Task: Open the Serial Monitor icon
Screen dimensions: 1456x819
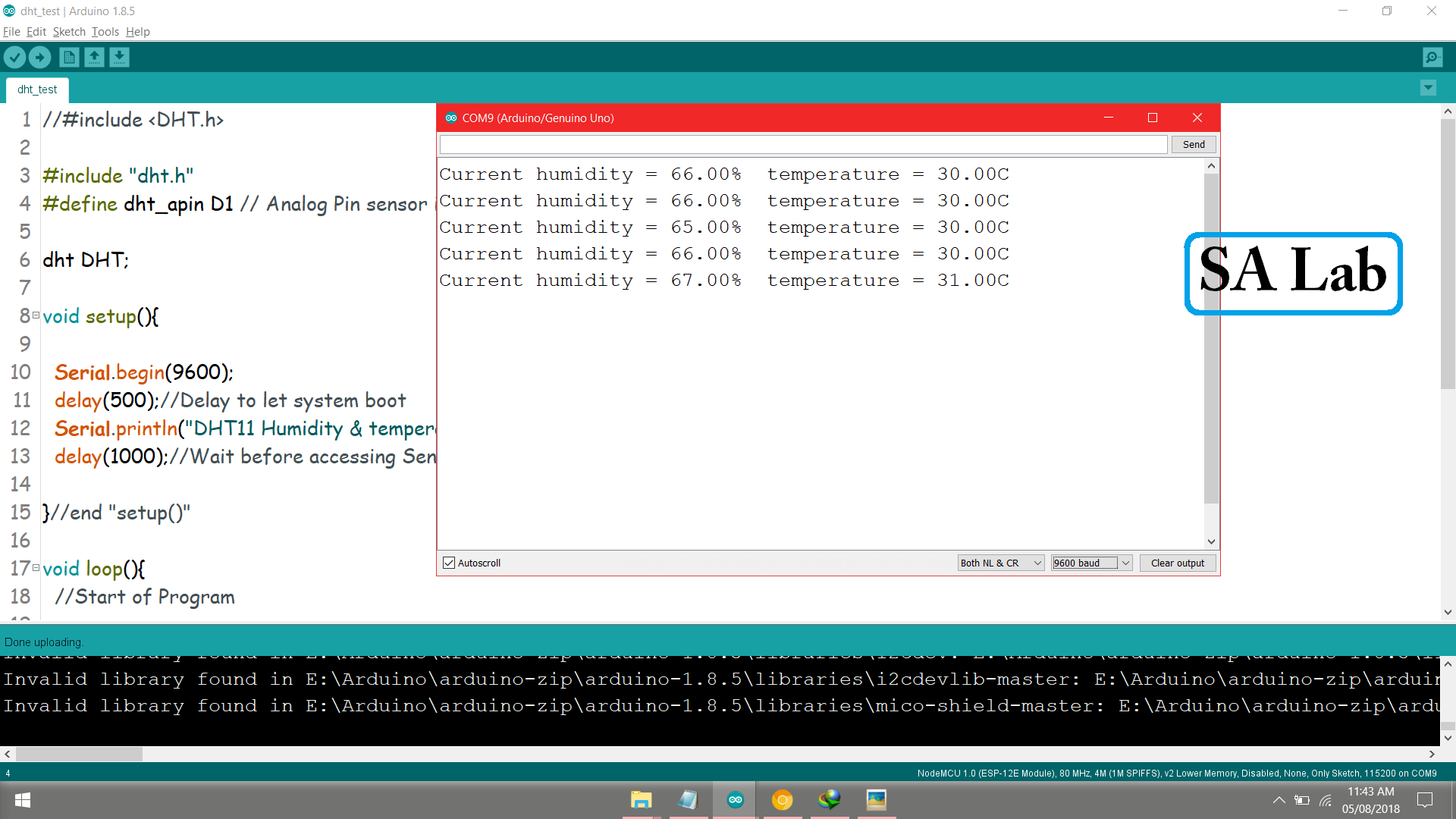Action: click(1432, 57)
